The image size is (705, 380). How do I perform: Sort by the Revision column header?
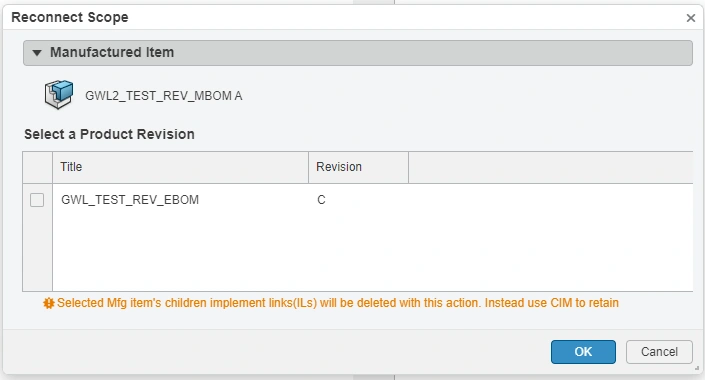click(358, 167)
